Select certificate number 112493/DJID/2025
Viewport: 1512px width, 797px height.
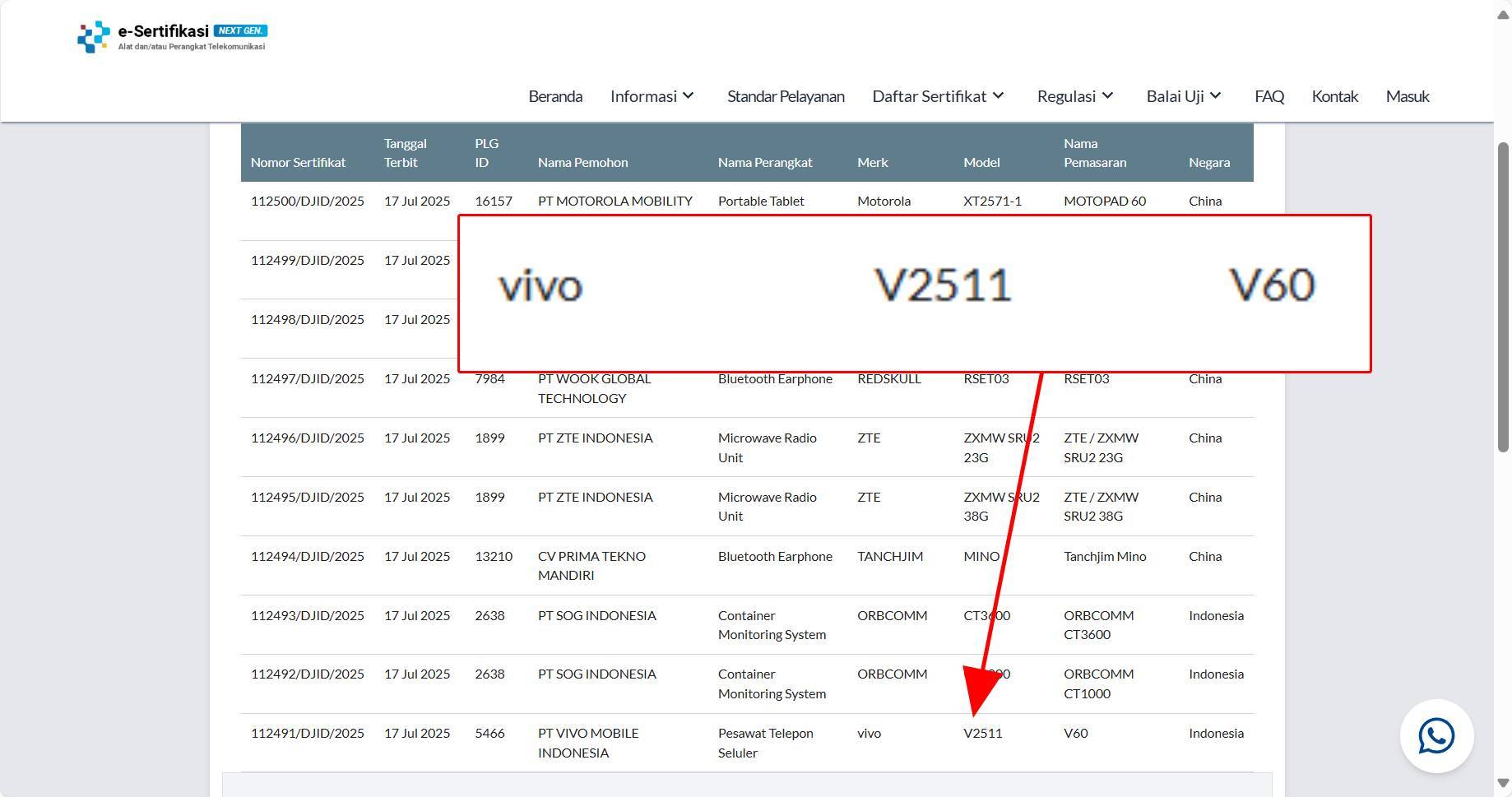tap(307, 615)
